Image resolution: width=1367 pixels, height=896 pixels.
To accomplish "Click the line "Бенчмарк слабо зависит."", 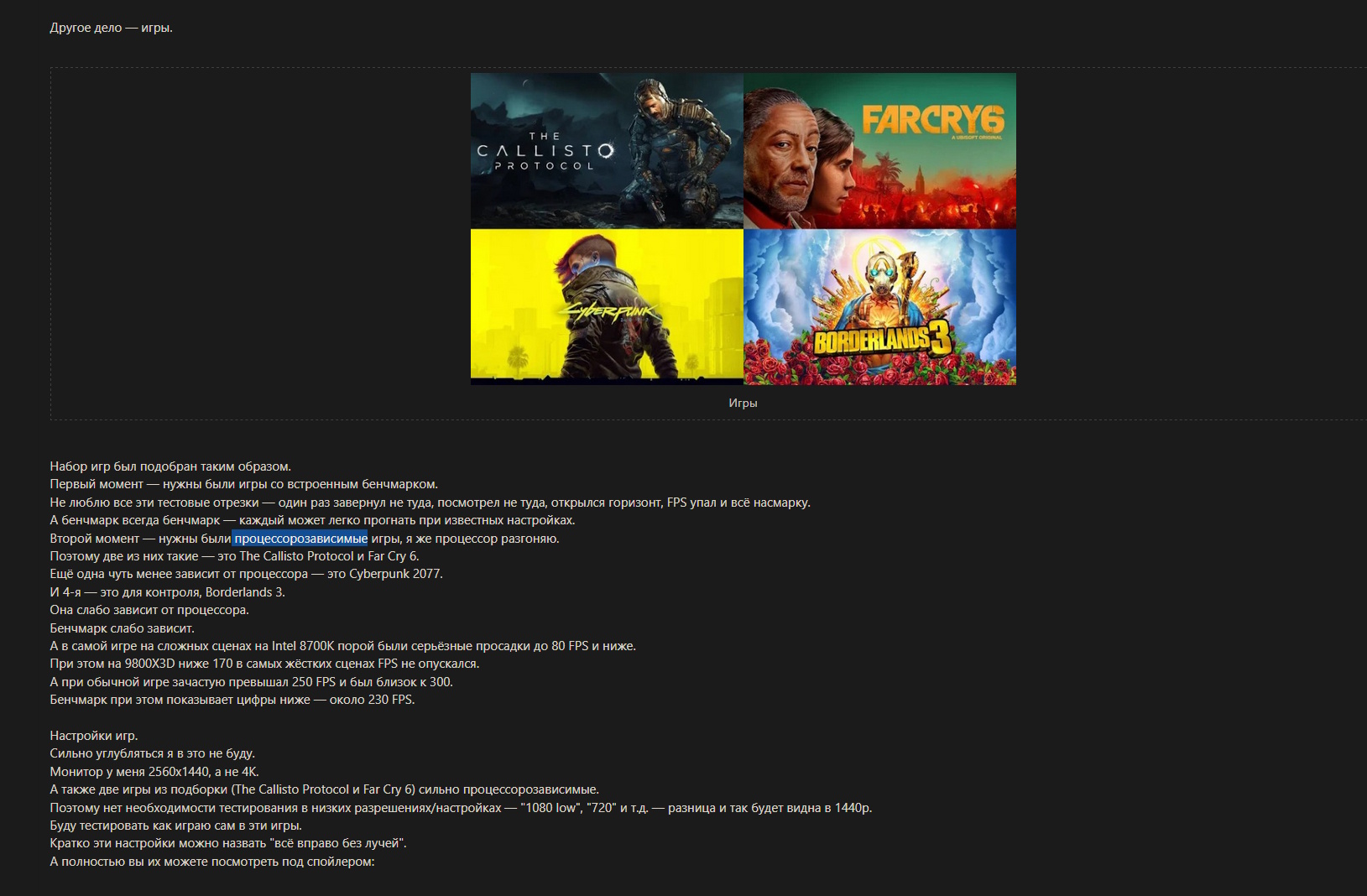I will [x=122, y=628].
